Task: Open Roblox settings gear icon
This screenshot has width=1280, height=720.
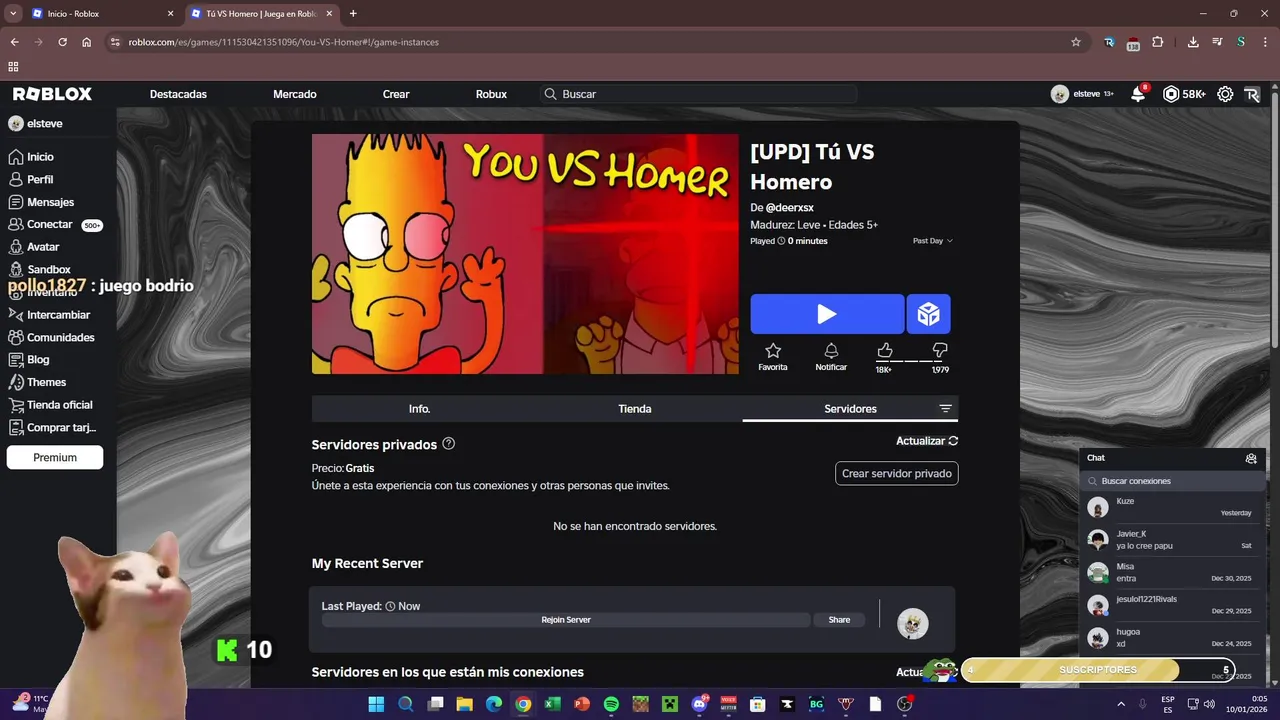Action: [1225, 94]
